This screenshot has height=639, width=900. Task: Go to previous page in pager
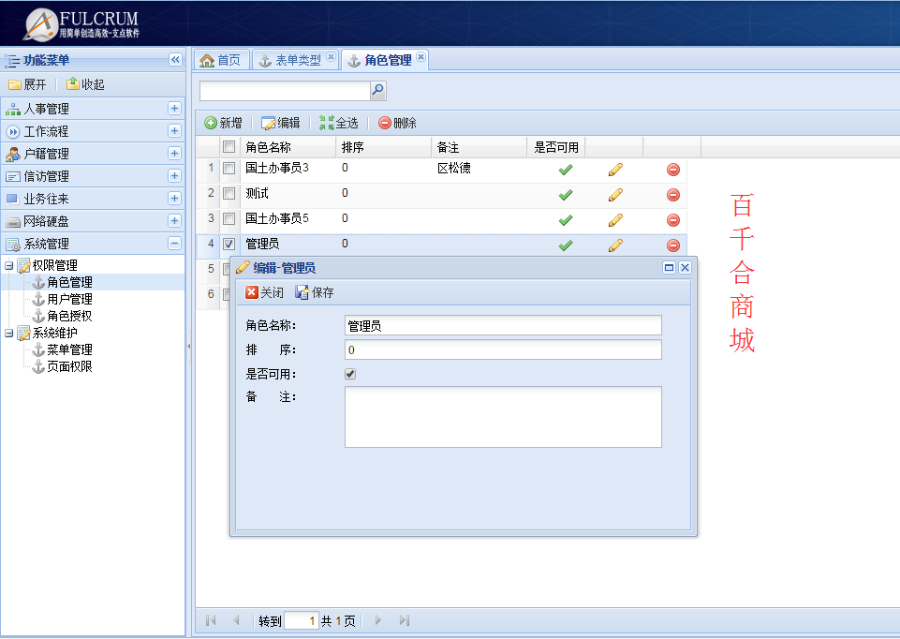pyautogui.click(x=236, y=620)
